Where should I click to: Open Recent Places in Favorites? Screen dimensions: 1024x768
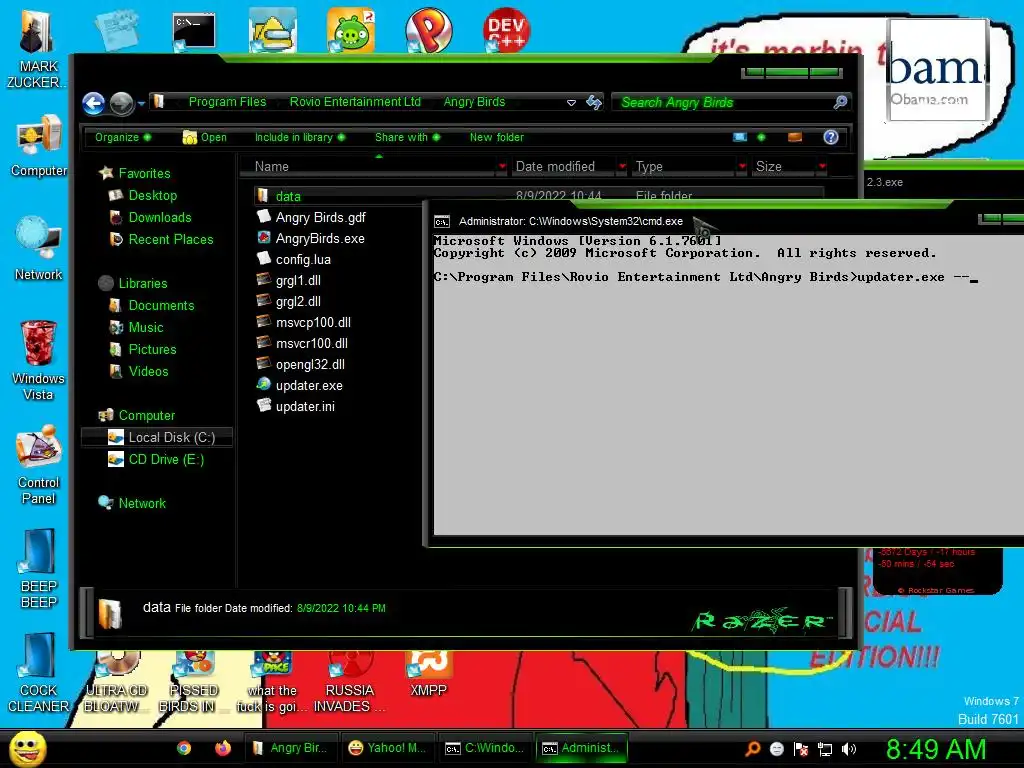coord(170,240)
